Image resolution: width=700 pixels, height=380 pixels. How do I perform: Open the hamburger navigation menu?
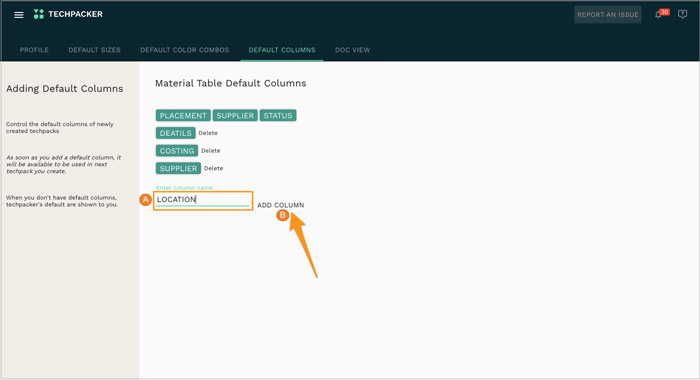coord(19,15)
